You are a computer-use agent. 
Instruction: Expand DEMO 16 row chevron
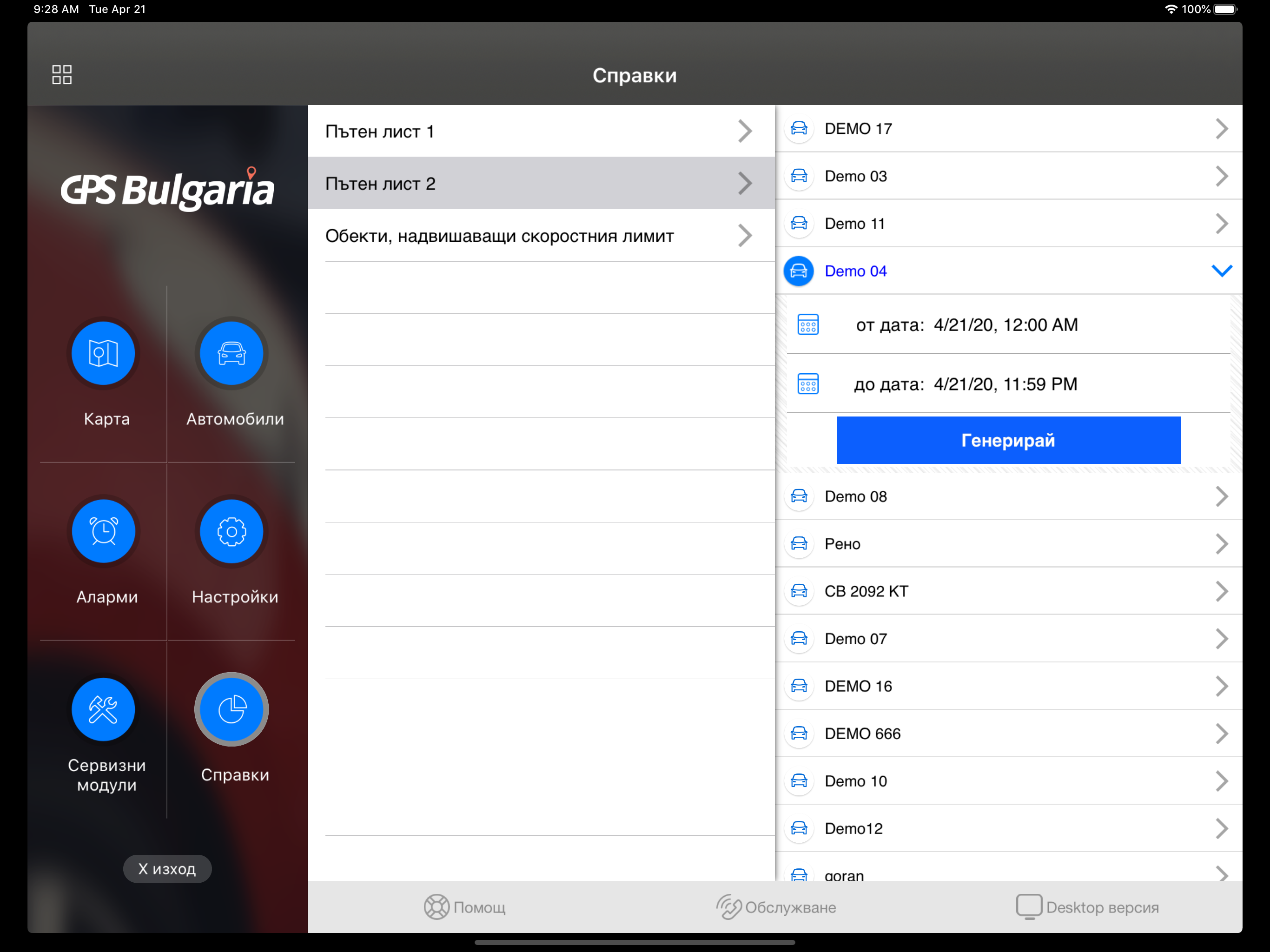(1222, 686)
